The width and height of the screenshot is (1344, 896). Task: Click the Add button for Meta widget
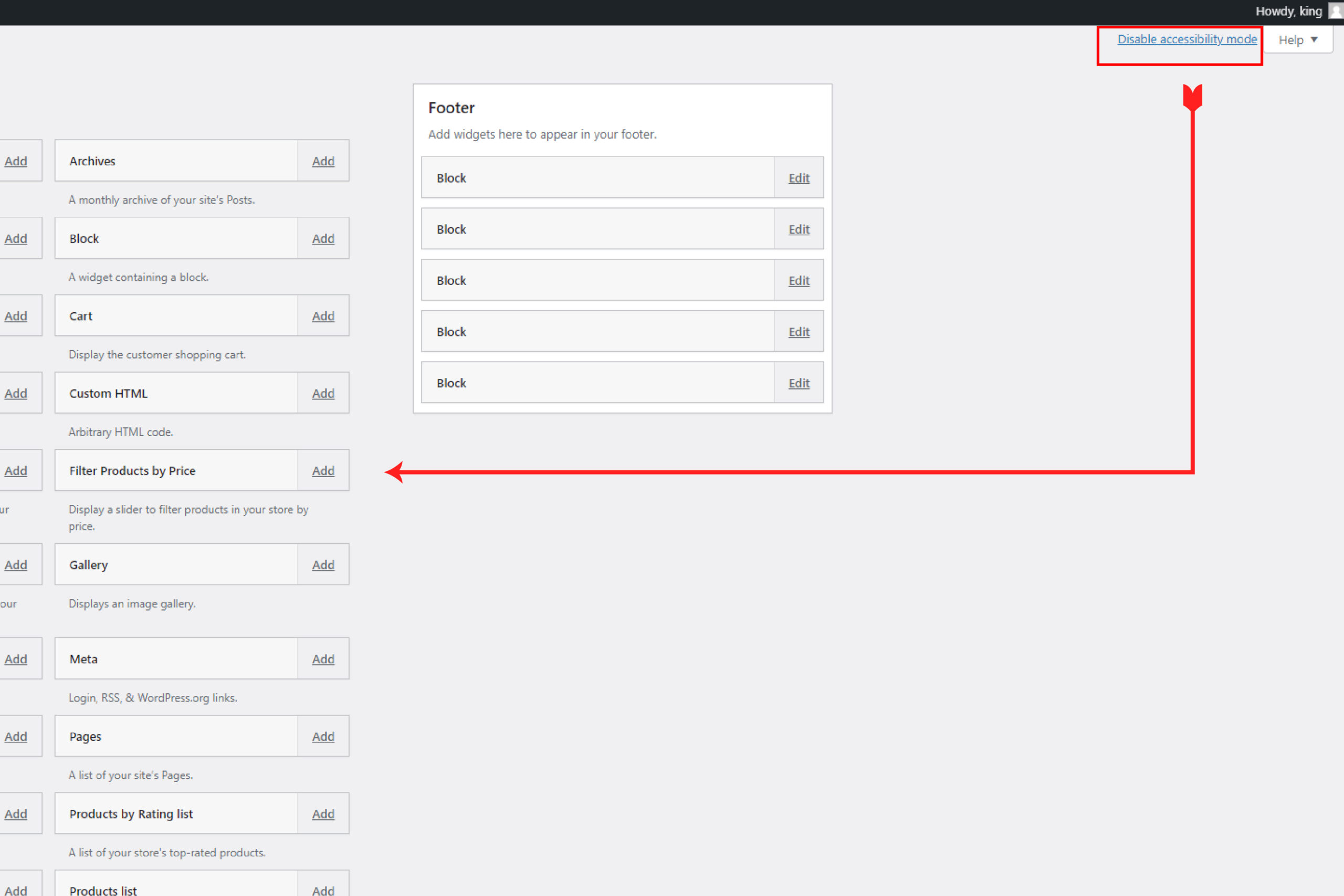tap(322, 659)
